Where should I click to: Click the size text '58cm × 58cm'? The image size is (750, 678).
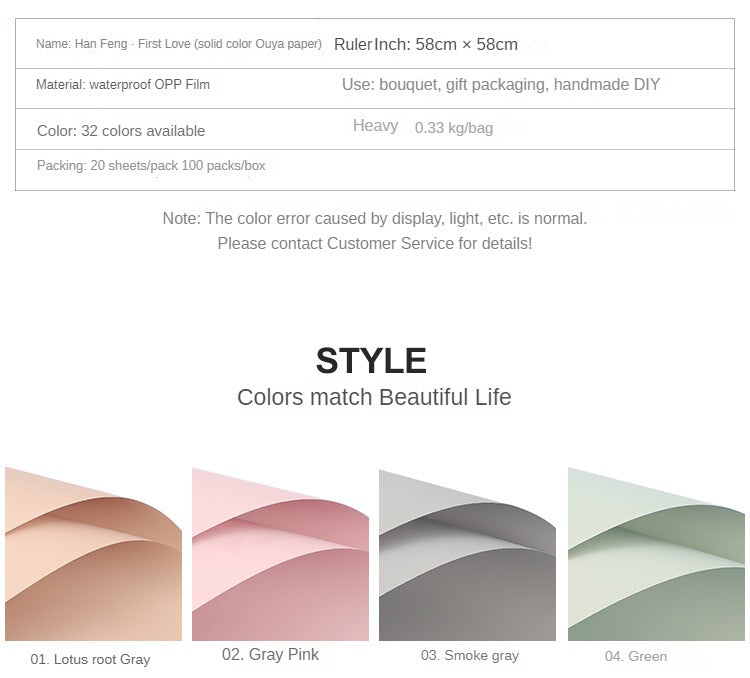pyautogui.click(x=466, y=44)
